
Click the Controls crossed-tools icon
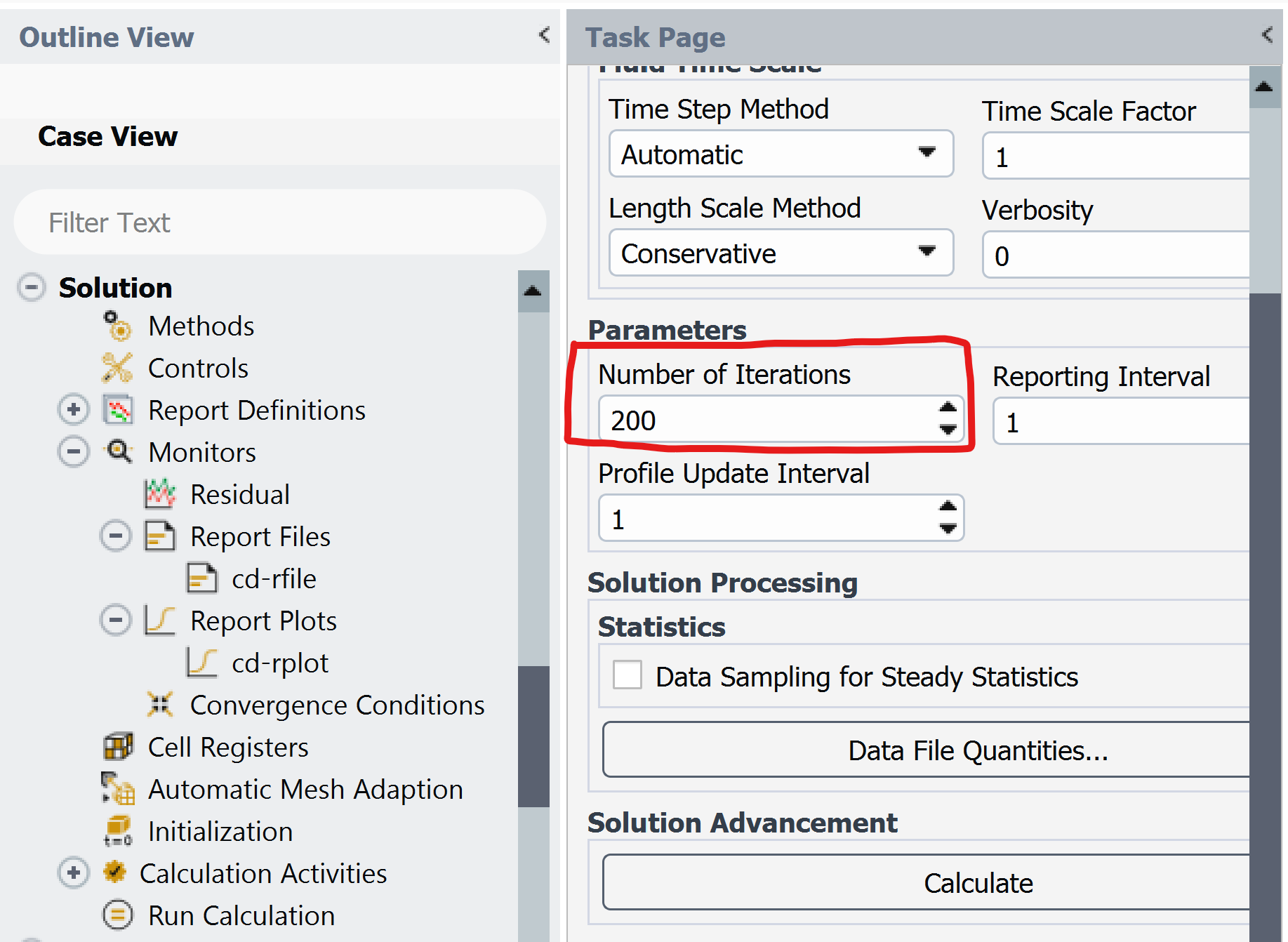[x=117, y=368]
